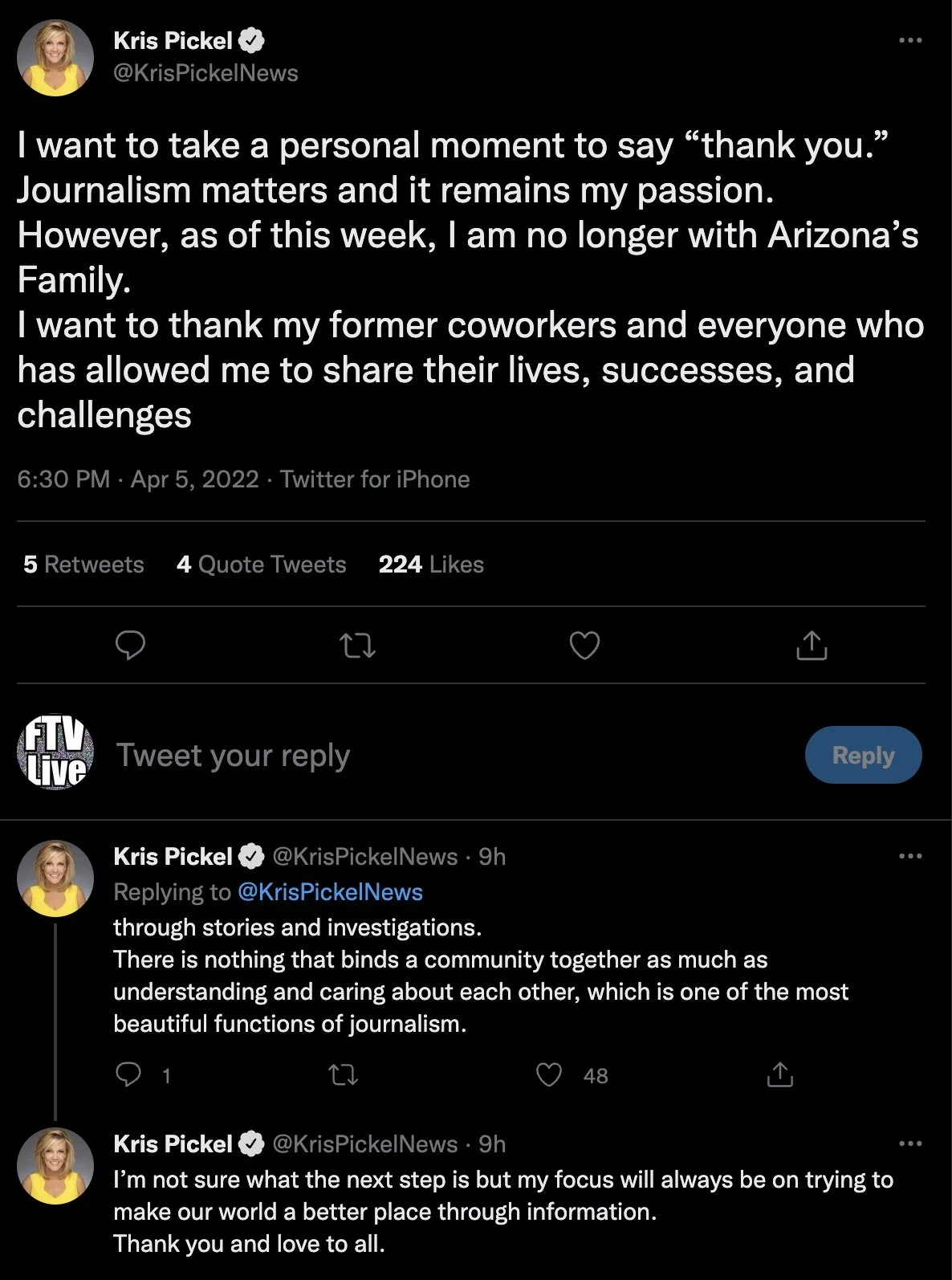Reply to the stories and investigations tweet

pos(128,1074)
